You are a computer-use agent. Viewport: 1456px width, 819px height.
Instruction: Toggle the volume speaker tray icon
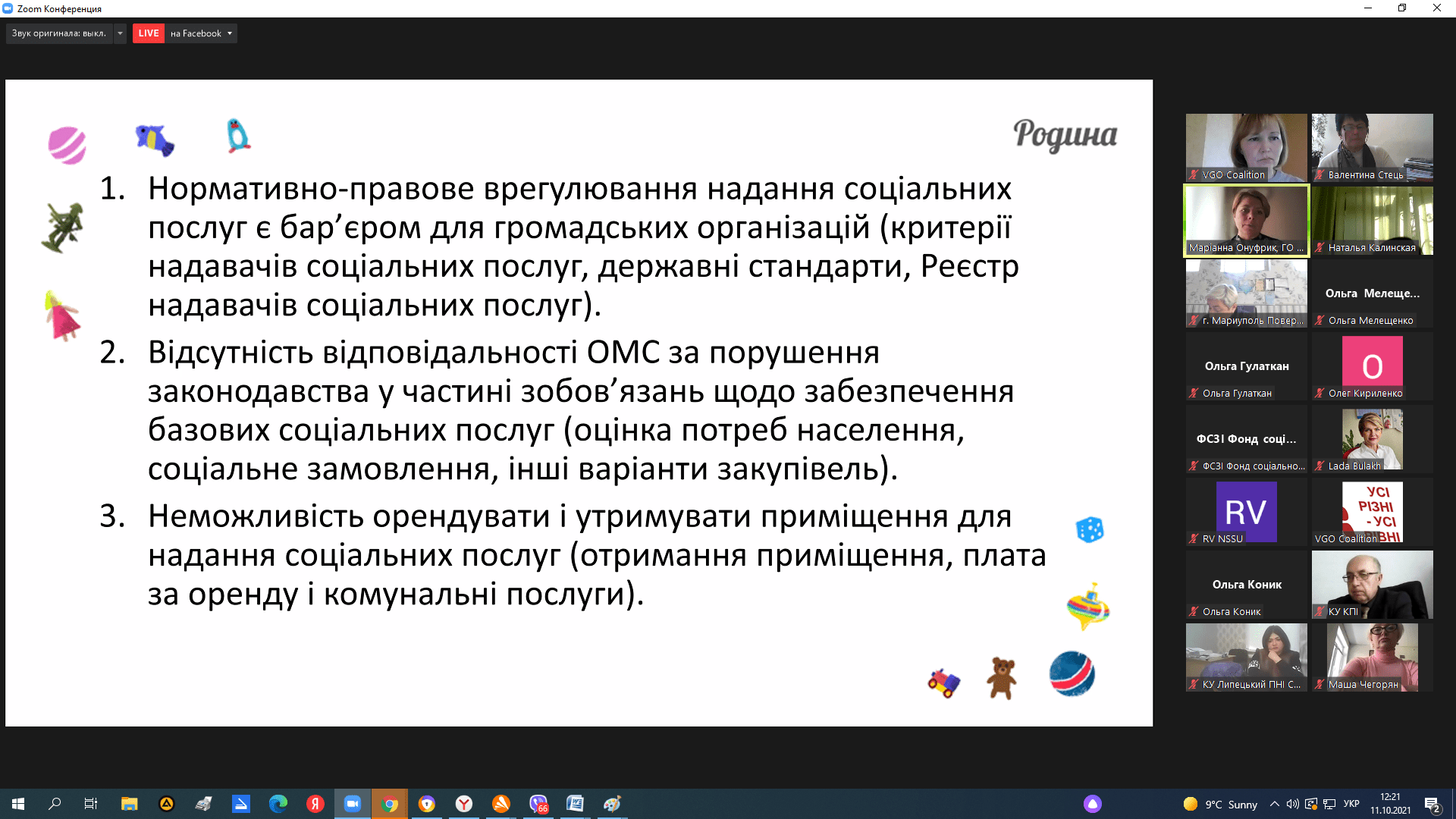(1292, 804)
